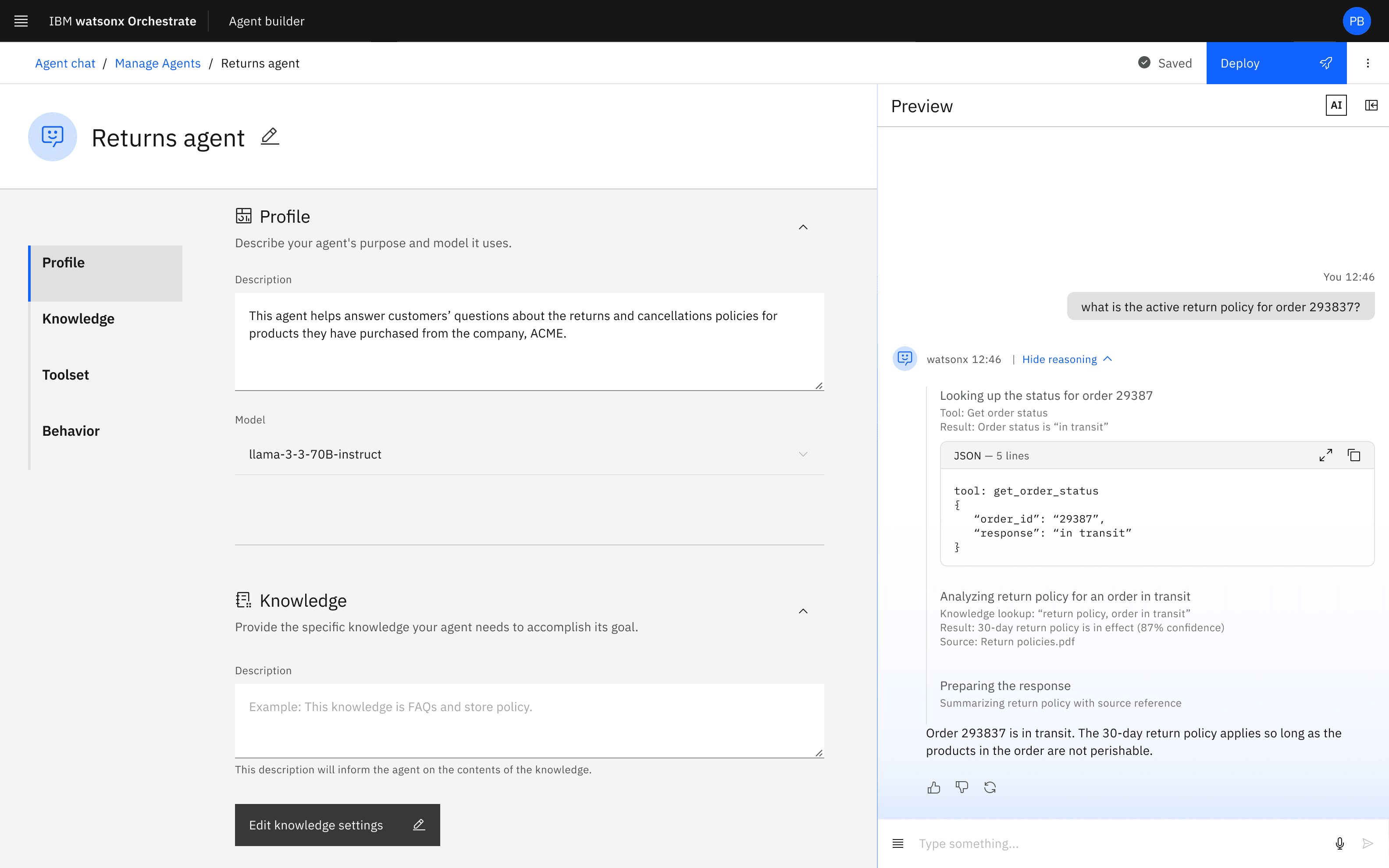Click the microphone icon in chat input

point(1339,843)
